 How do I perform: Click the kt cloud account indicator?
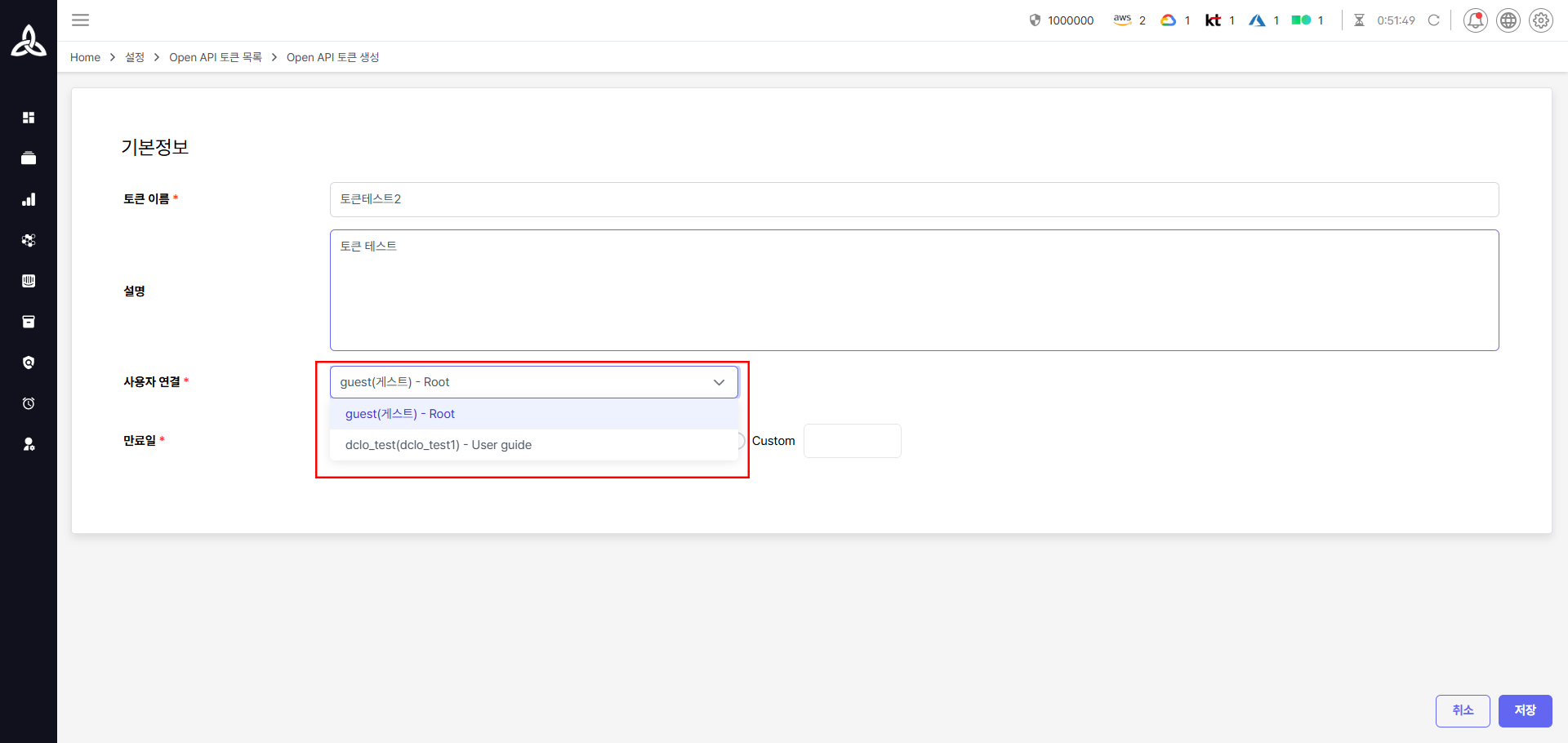(x=1220, y=20)
